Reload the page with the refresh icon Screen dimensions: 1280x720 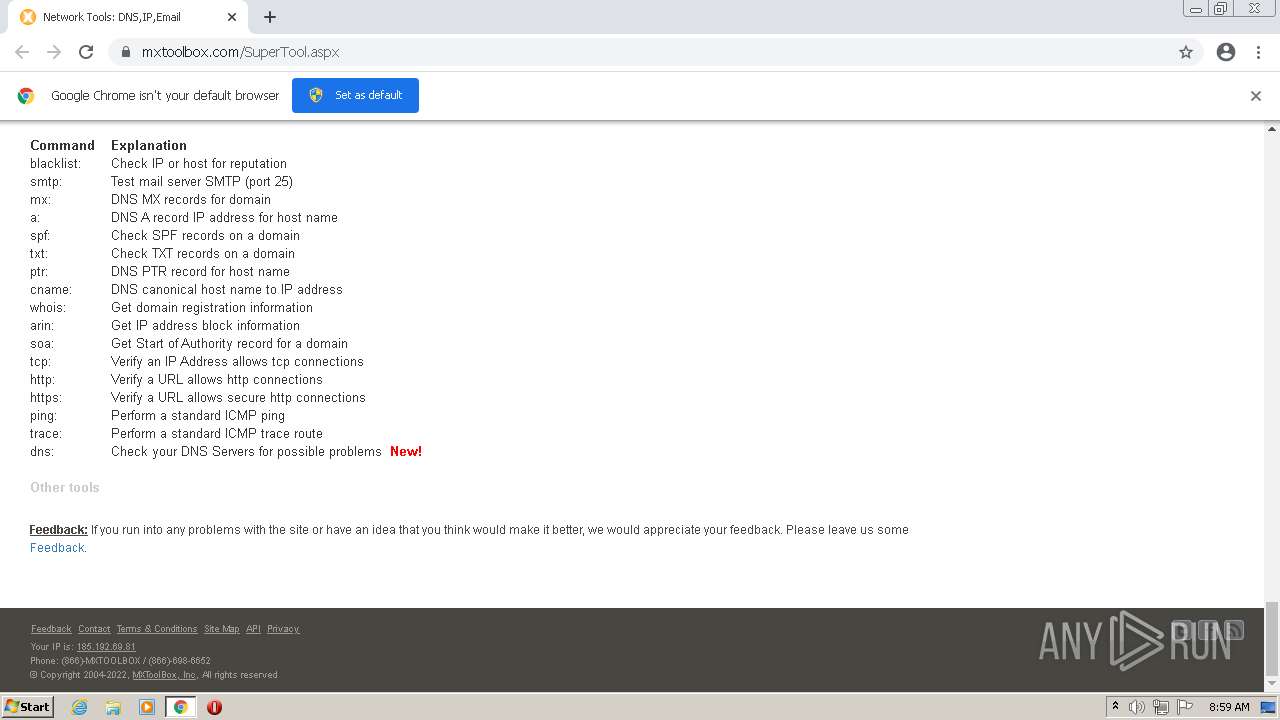click(86, 52)
